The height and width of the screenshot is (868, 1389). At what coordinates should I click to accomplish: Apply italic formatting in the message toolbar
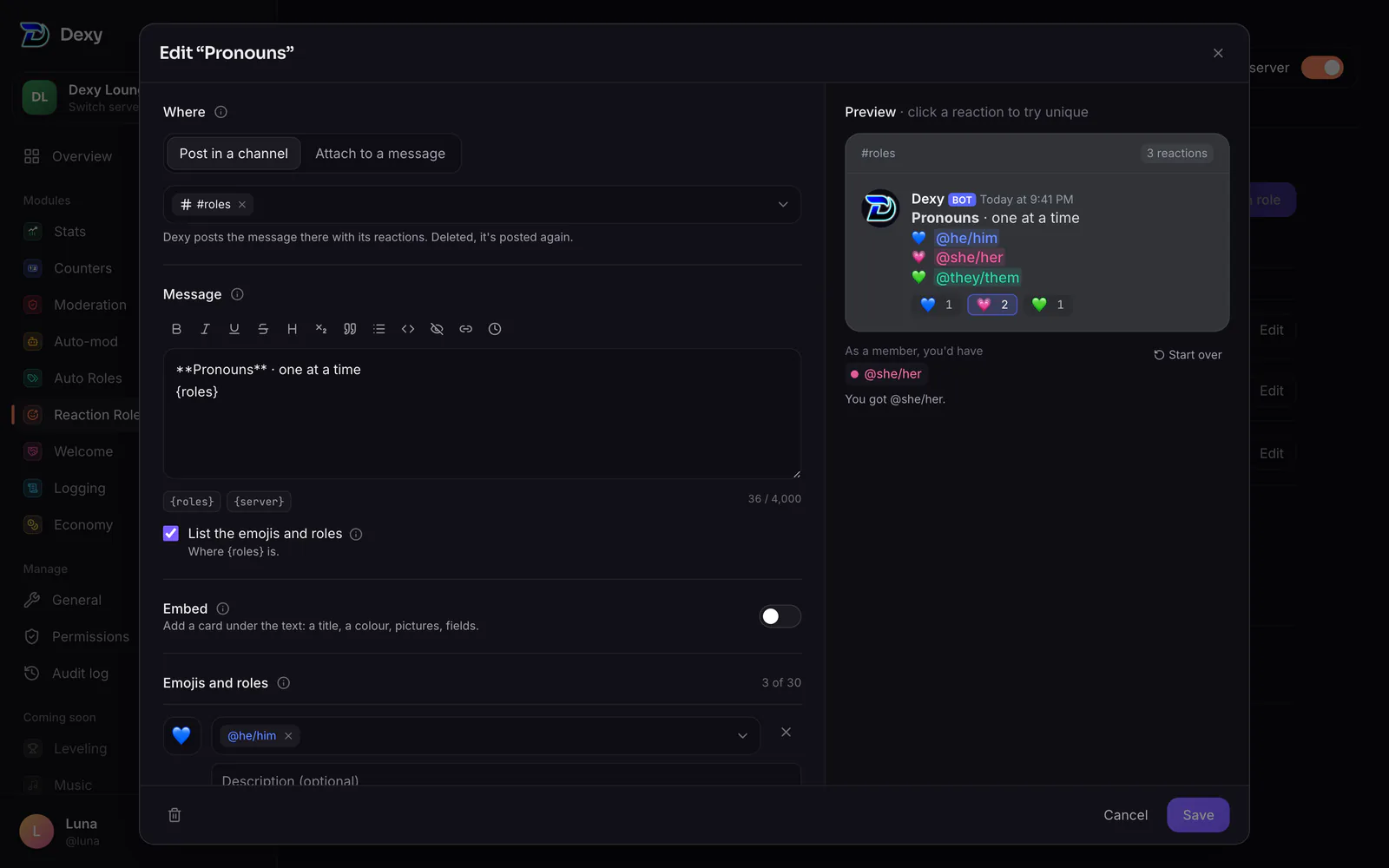pyautogui.click(x=205, y=329)
